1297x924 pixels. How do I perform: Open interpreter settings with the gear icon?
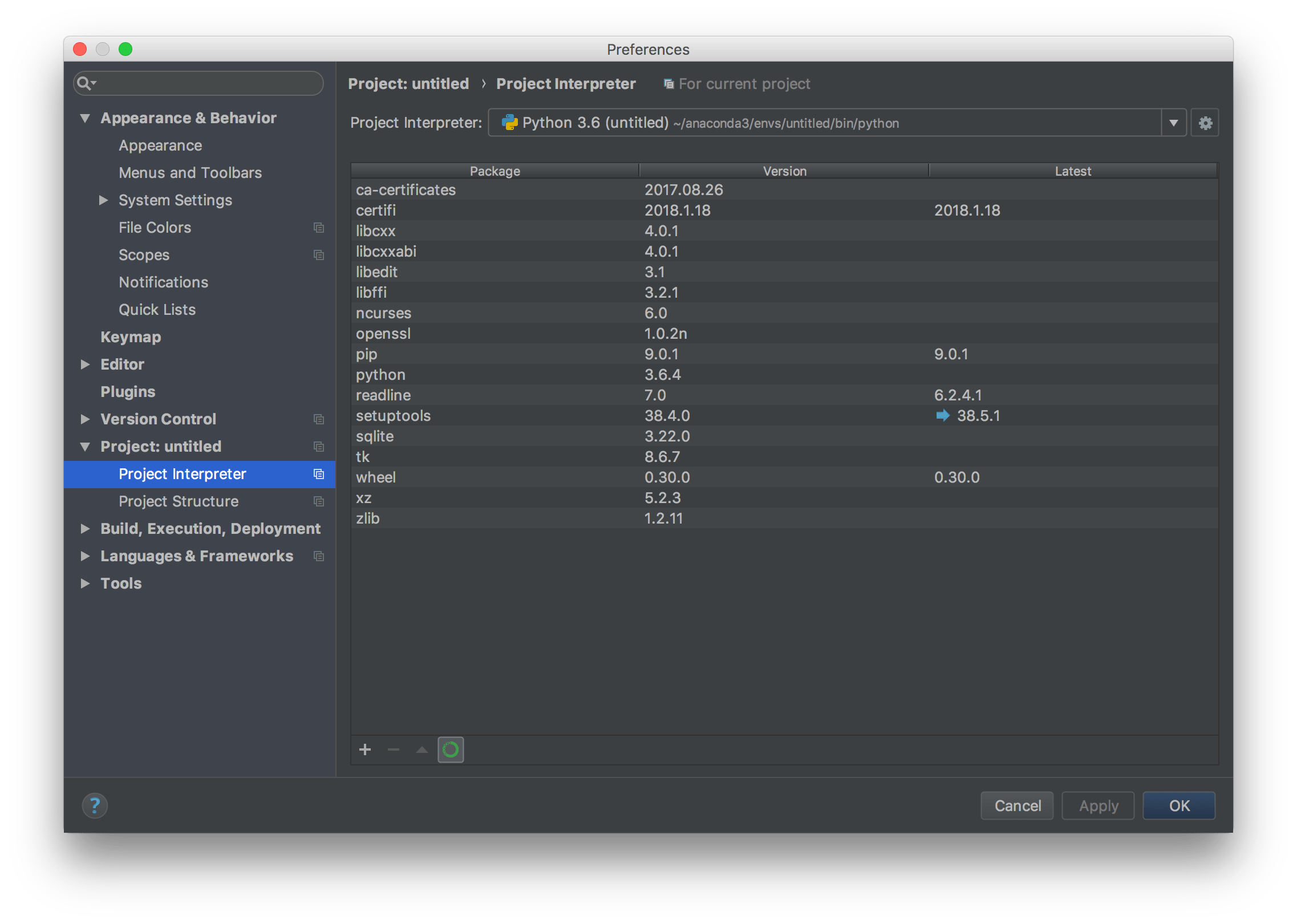click(x=1205, y=122)
